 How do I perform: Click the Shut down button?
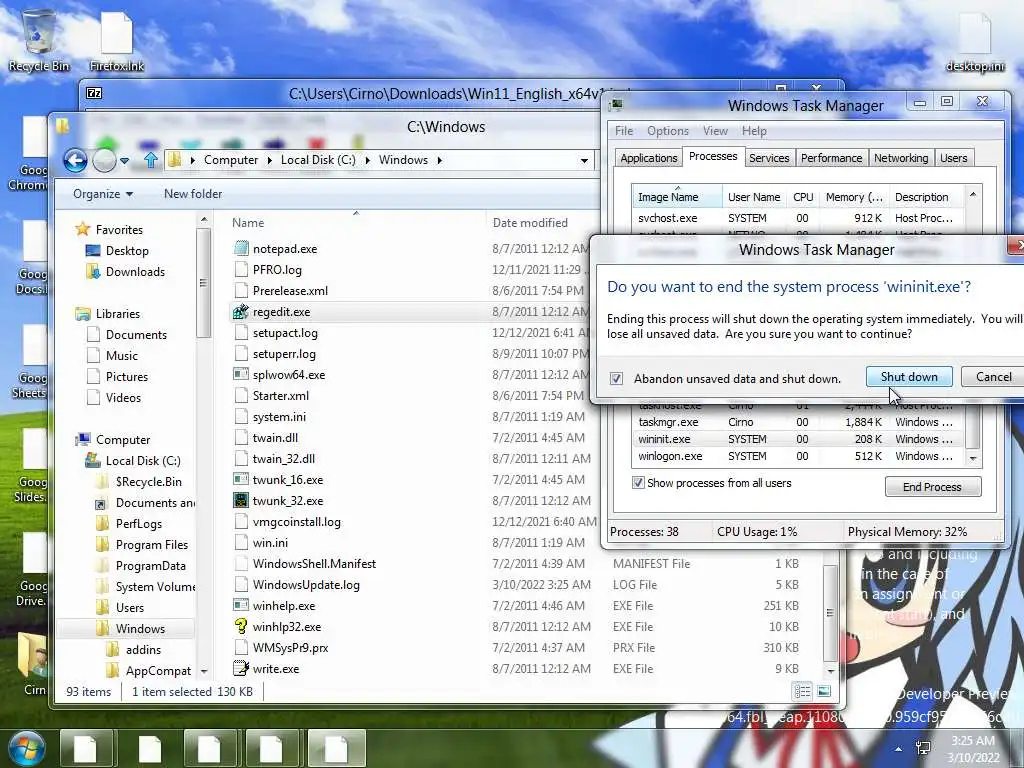point(909,377)
